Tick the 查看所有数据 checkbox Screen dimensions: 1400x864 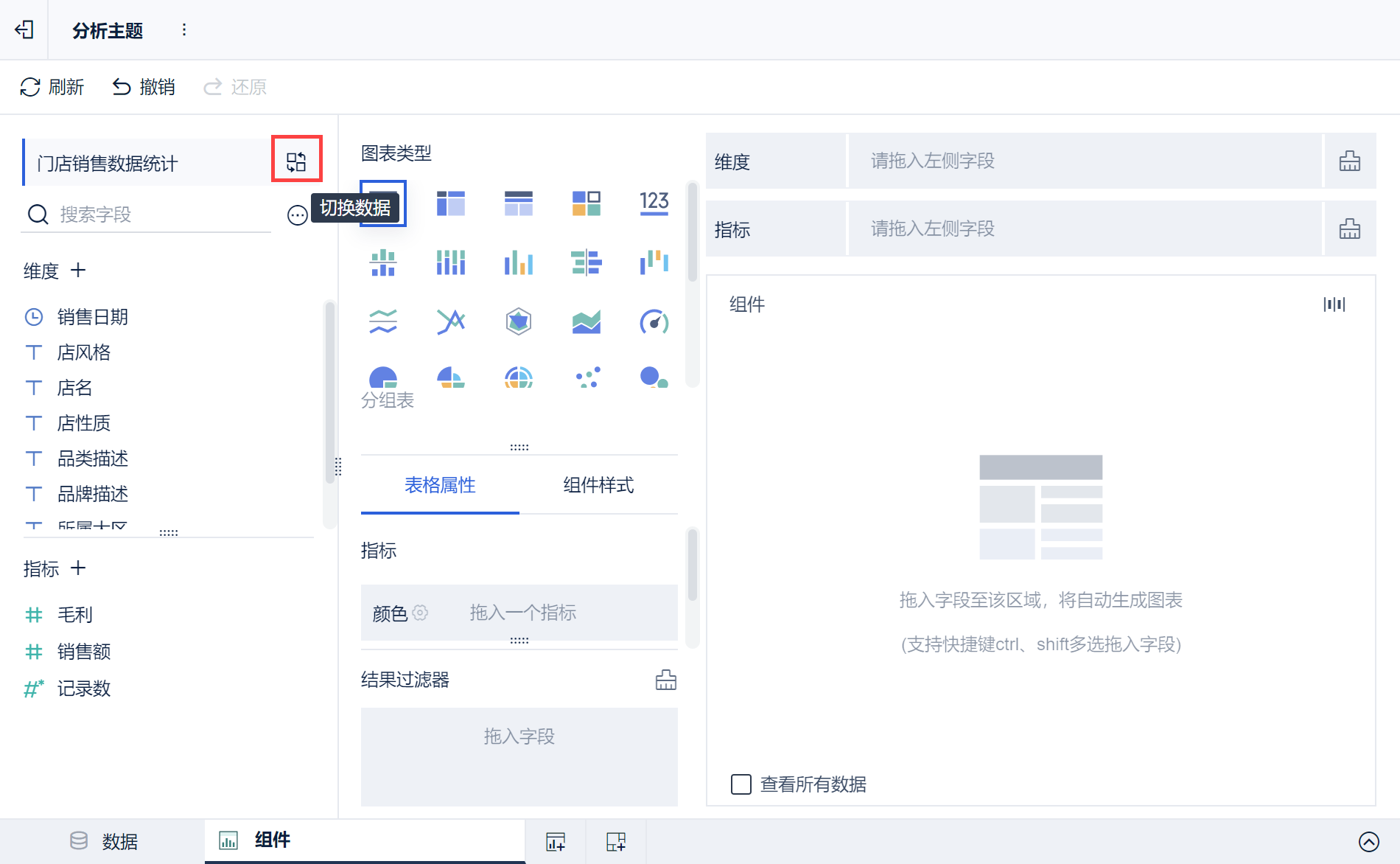coord(741,784)
